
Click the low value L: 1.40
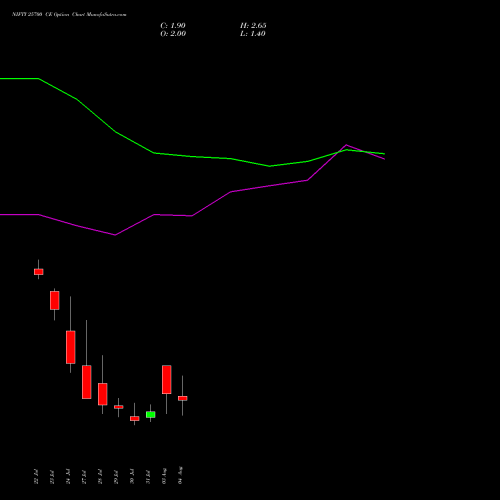(x=253, y=34)
